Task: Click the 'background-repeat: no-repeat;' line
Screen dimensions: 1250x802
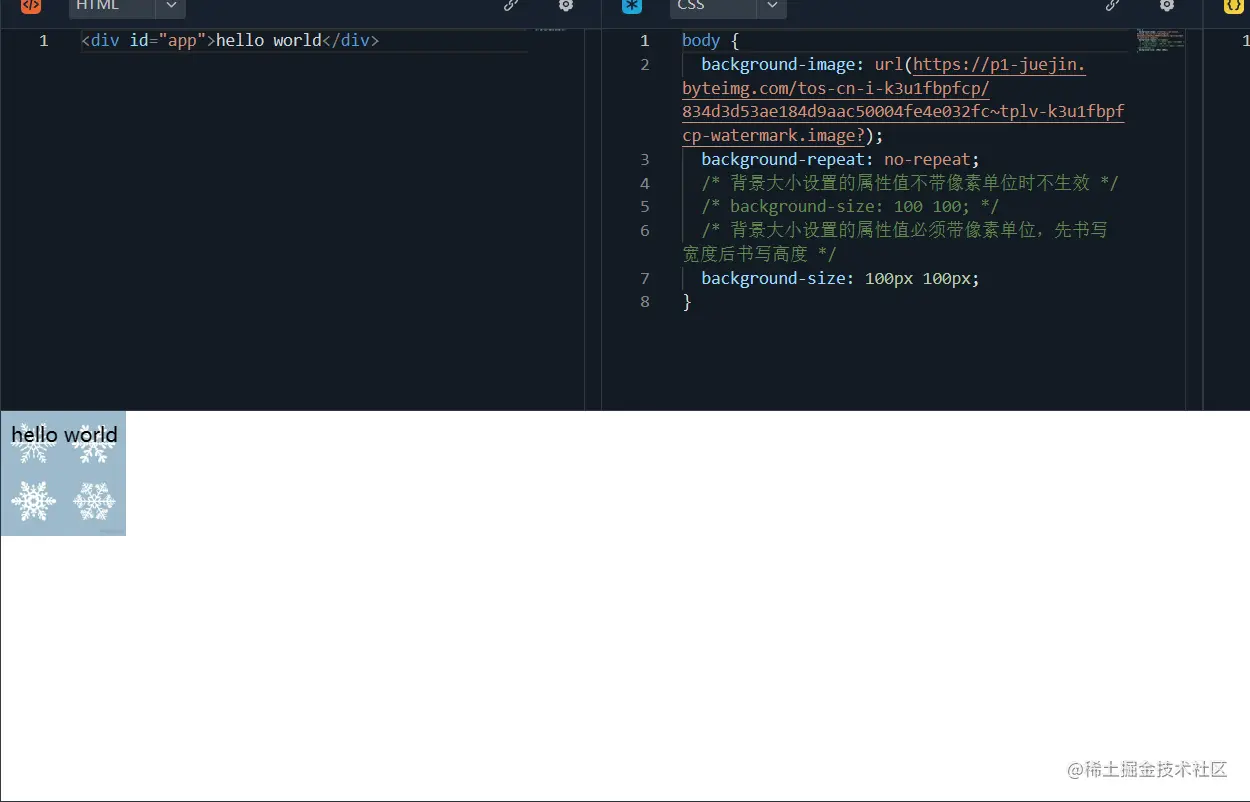Action: coord(840,159)
